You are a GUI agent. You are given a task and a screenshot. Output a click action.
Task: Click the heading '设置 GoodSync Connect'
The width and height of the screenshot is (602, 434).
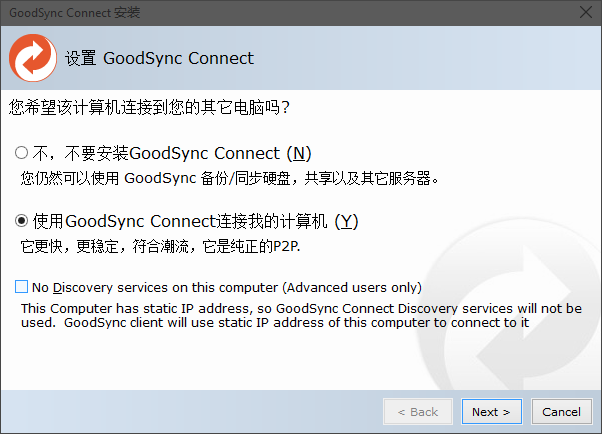[160, 58]
